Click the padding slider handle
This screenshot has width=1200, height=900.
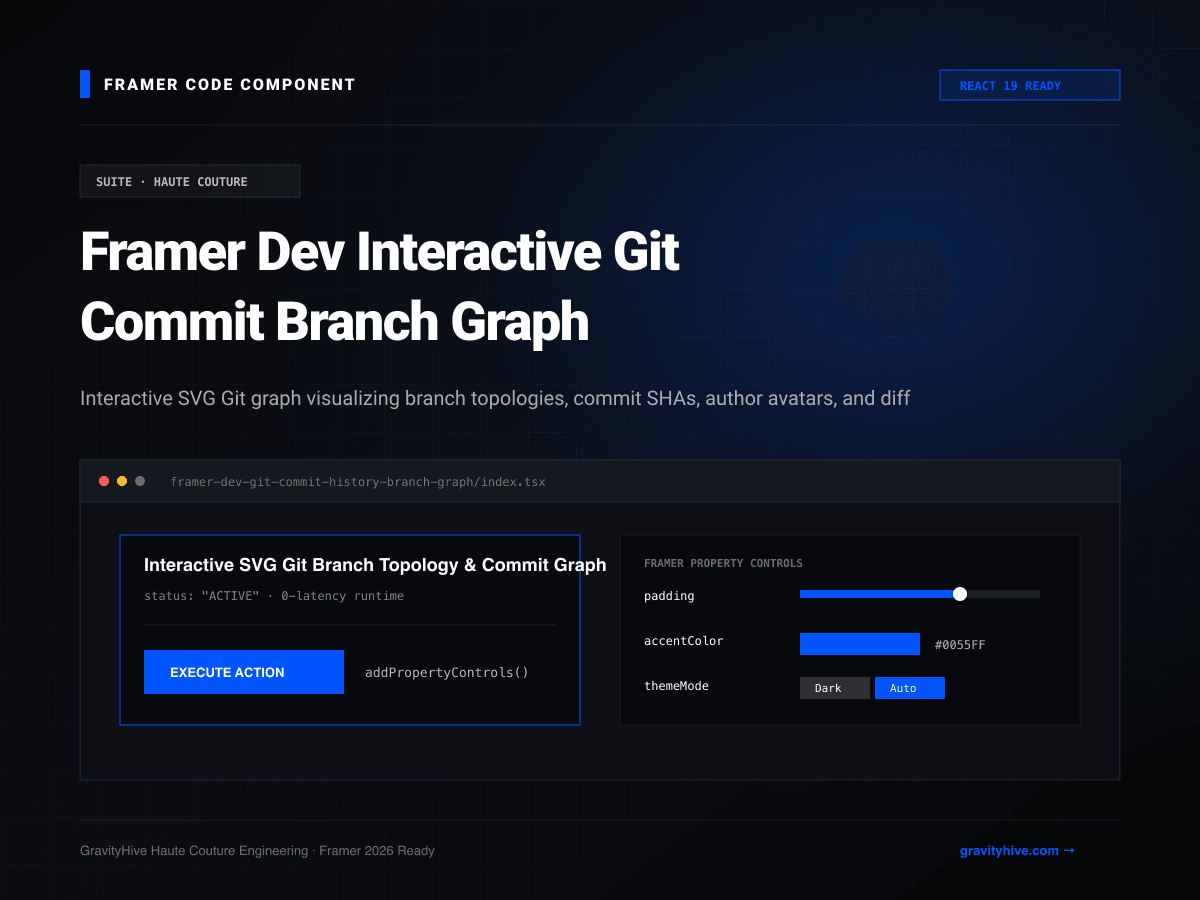[960, 594]
